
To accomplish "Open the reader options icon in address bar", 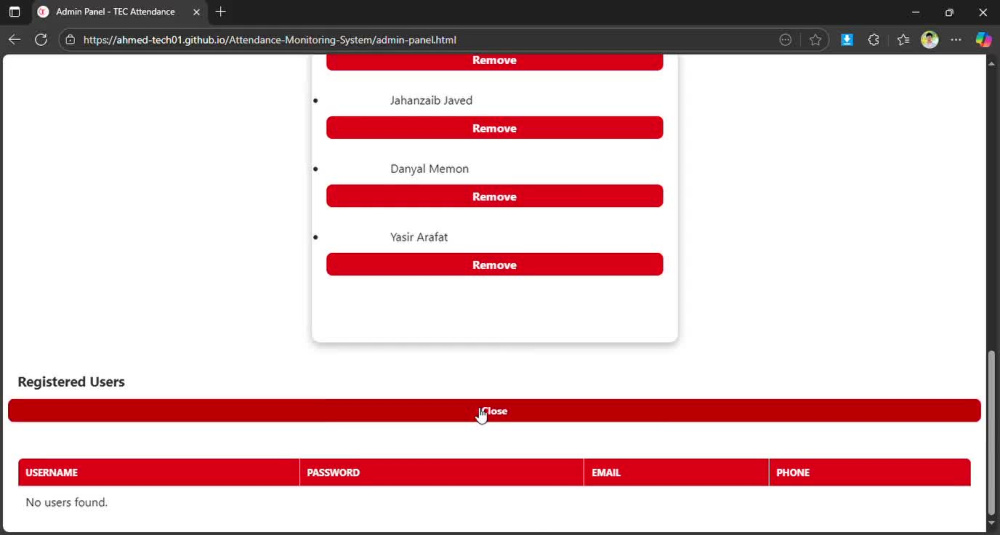I will pyautogui.click(x=786, y=40).
